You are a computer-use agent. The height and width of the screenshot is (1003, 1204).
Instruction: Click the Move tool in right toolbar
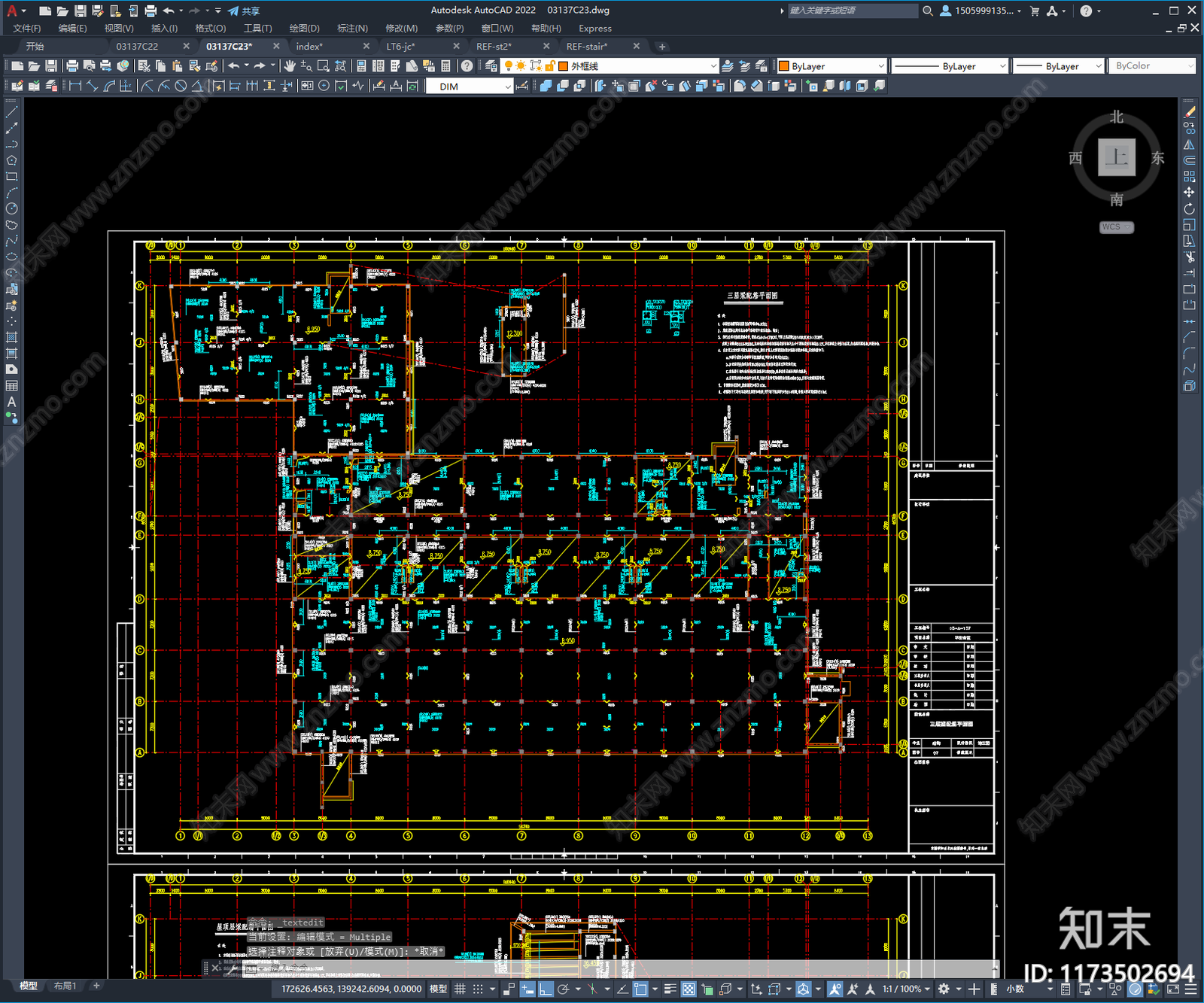click(x=1189, y=193)
